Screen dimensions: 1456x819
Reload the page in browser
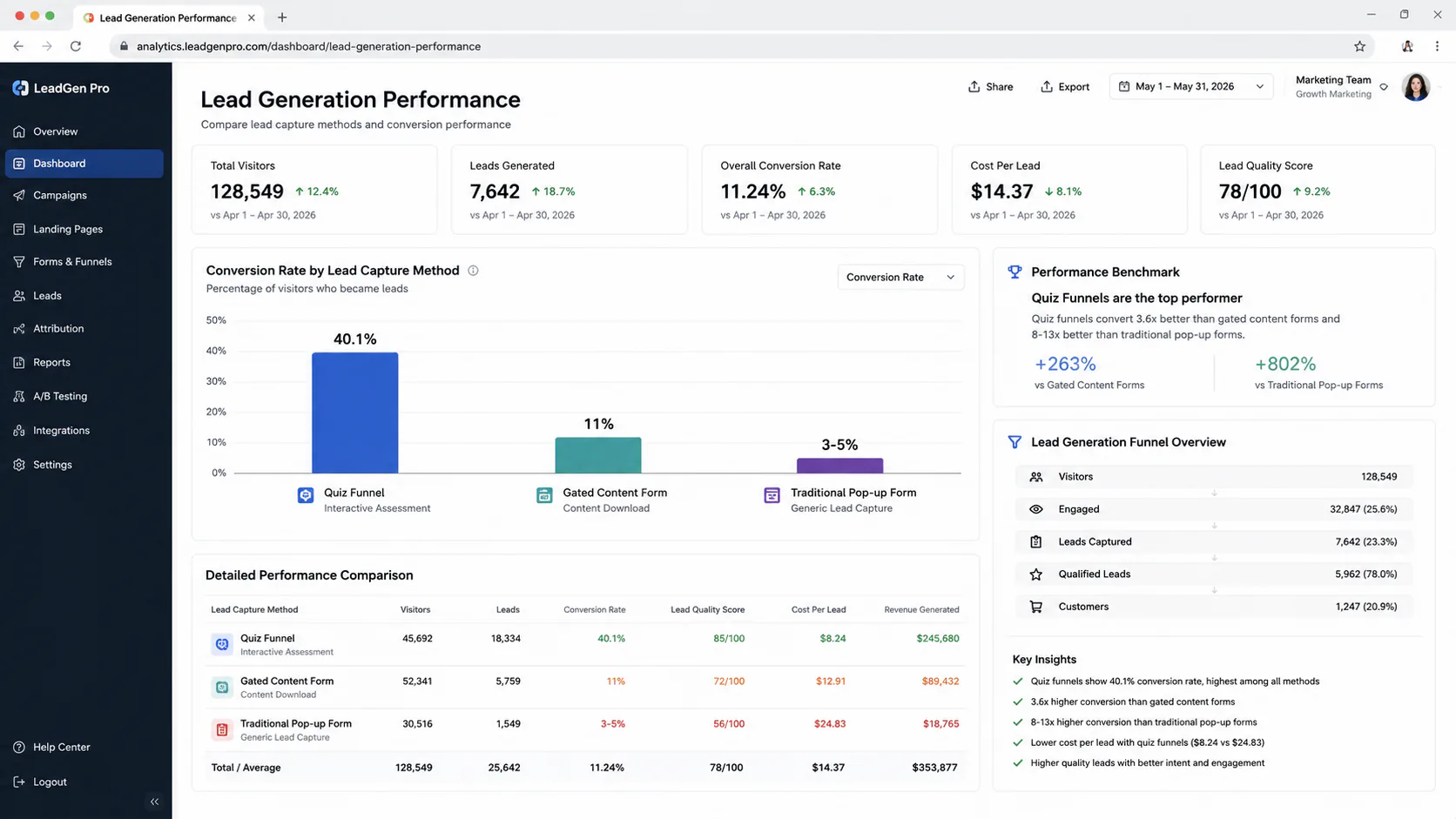[76, 46]
